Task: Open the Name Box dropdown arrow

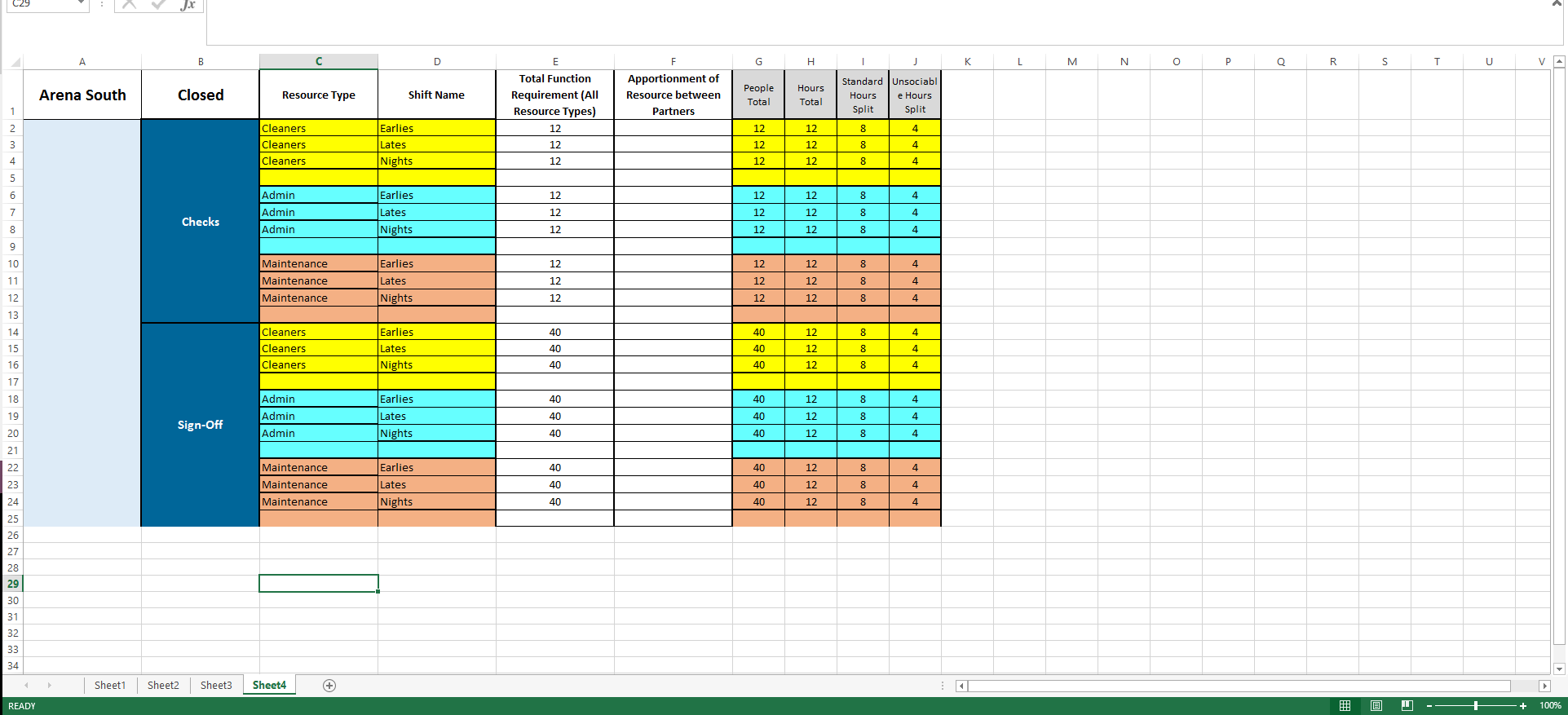Action: (81, 4)
